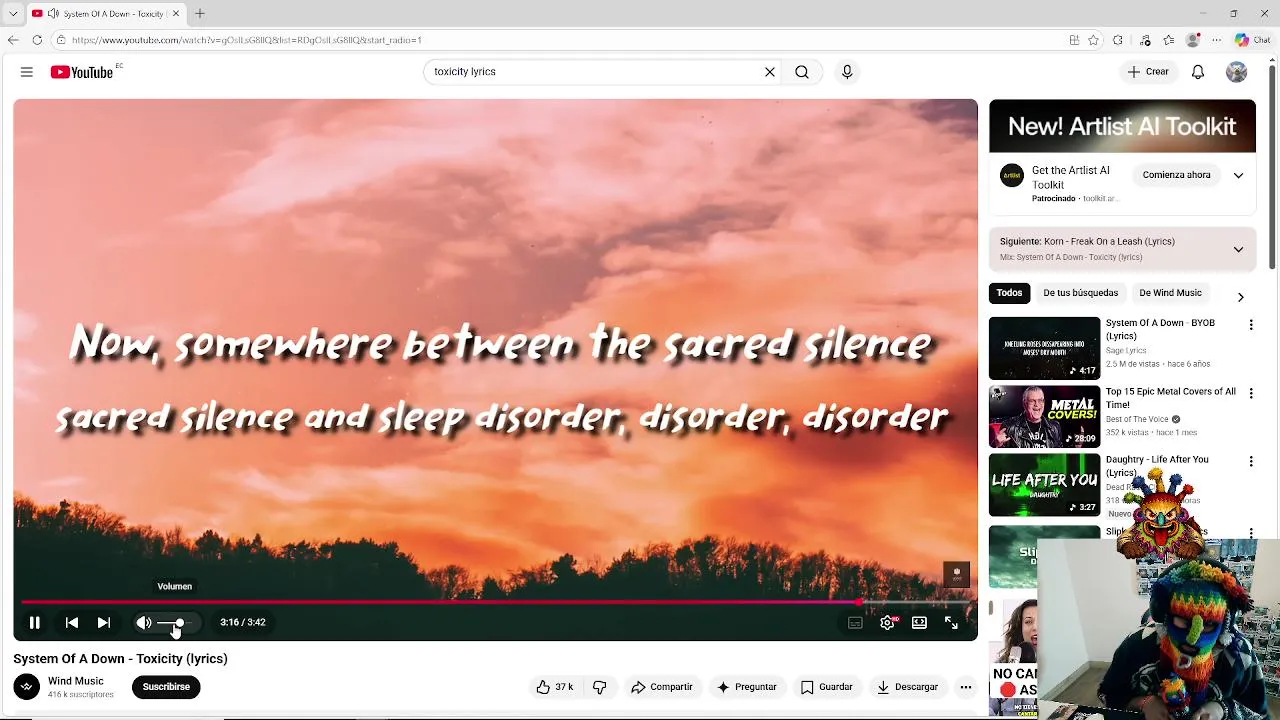Open the browser tab list dropdown
Screen dimensions: 1280x720
(x=13, y=14)
